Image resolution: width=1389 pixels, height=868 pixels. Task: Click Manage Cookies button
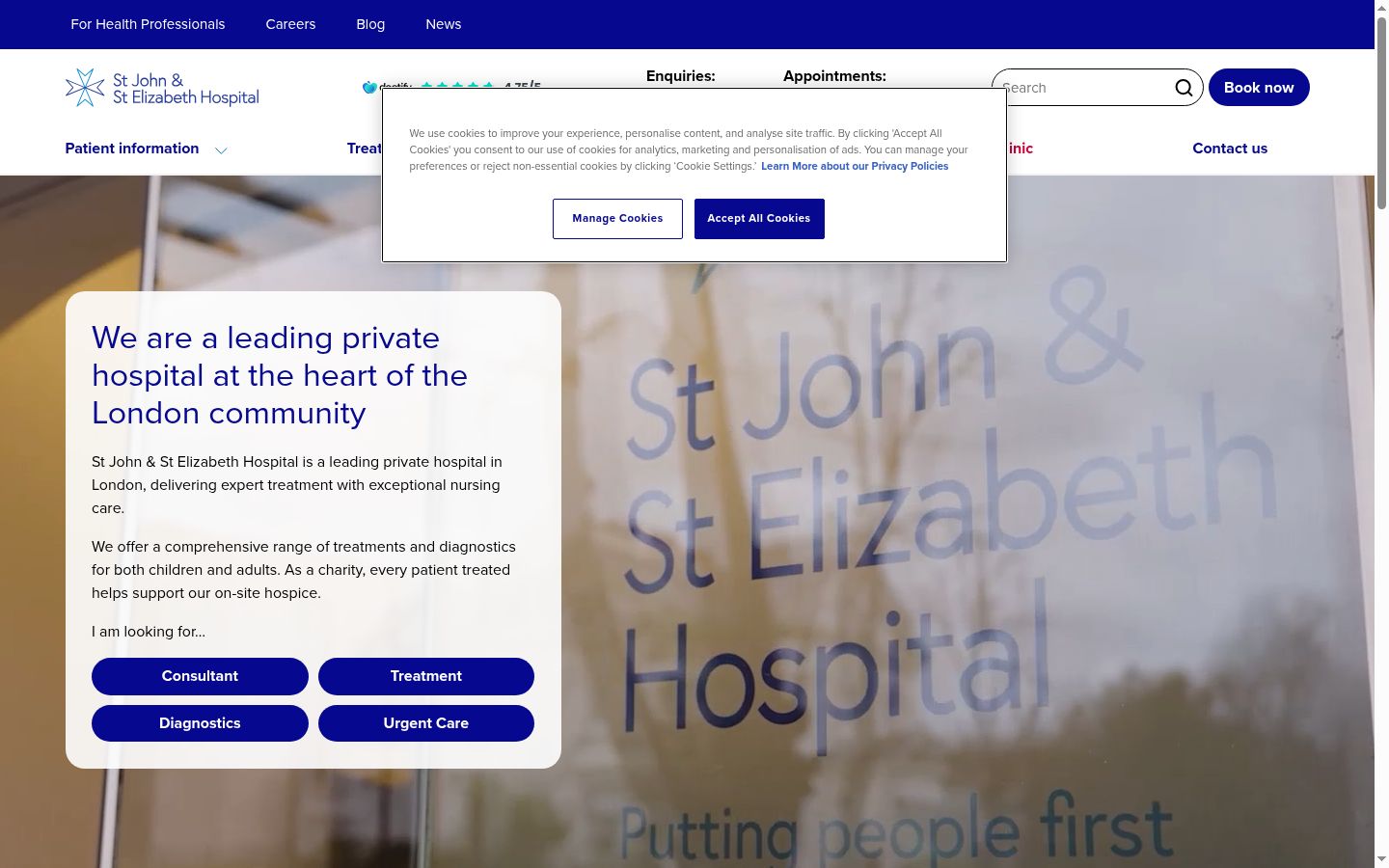click(617, 219)
